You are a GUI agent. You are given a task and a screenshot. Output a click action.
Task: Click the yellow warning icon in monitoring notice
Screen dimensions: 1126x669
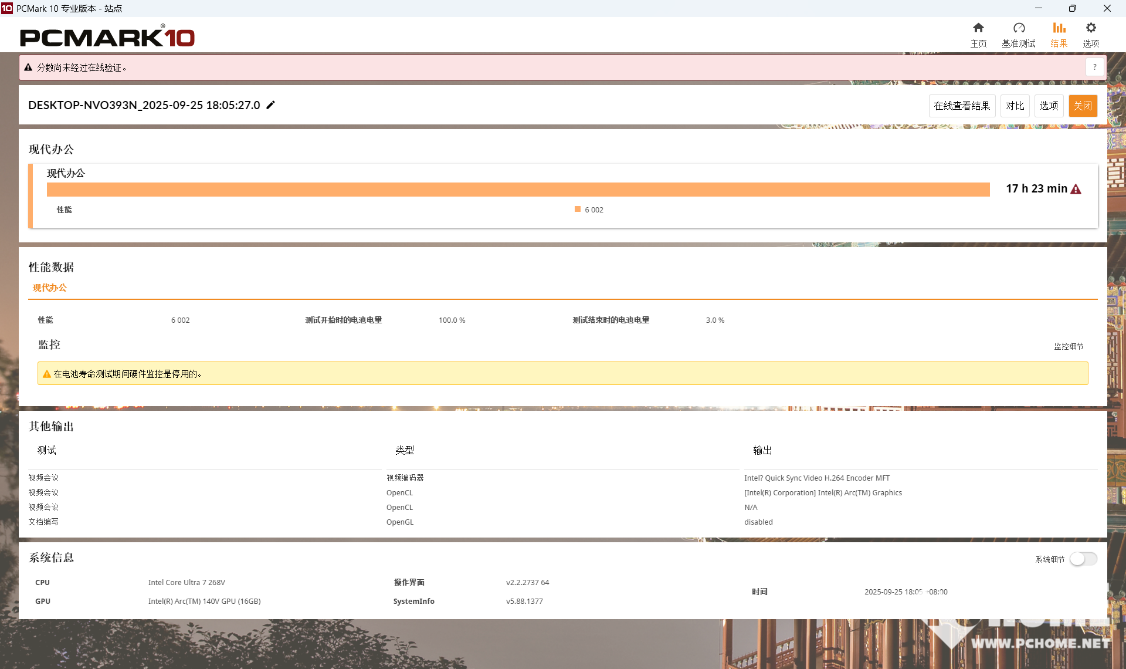tap(46, 374)
